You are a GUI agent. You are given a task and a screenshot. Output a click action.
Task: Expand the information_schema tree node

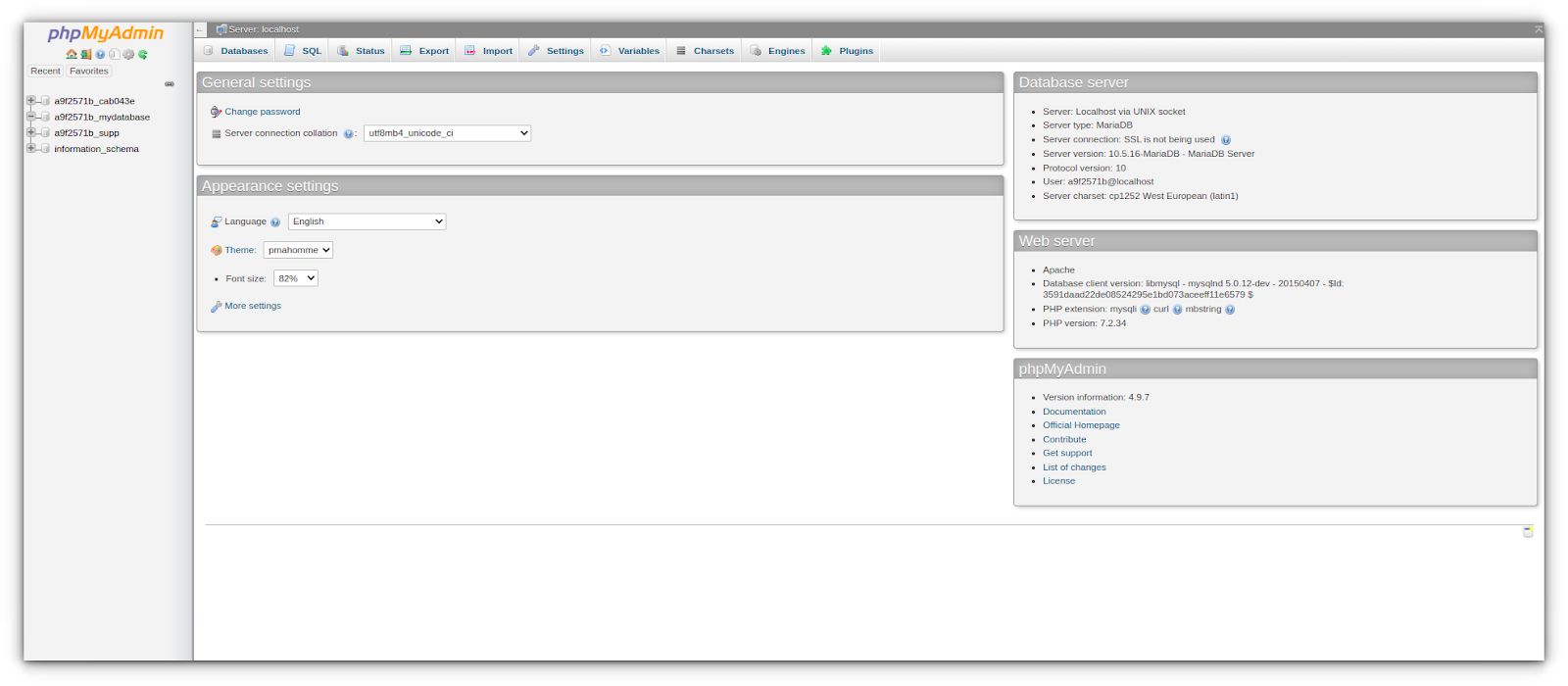pos(31,148)
